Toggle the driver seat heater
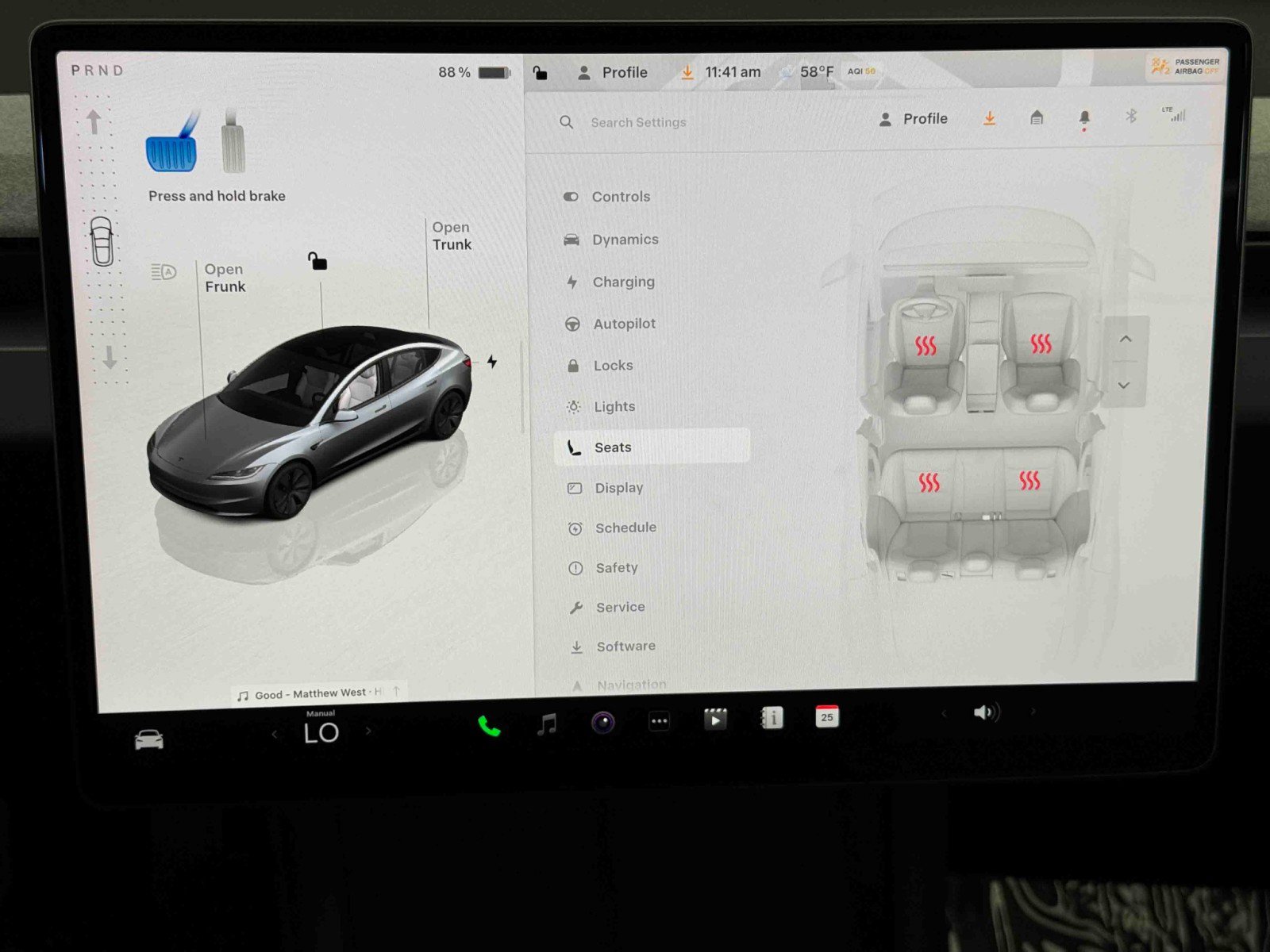 pyautogui.click(x=927, y=345)
